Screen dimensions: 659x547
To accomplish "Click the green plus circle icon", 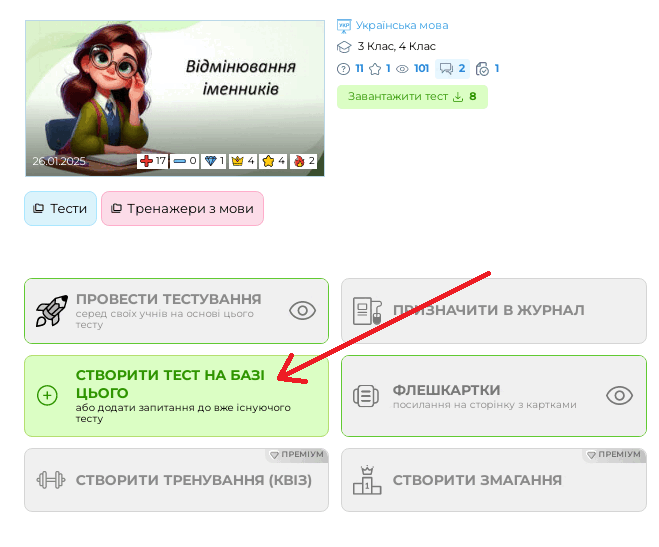I will (47, 395).
